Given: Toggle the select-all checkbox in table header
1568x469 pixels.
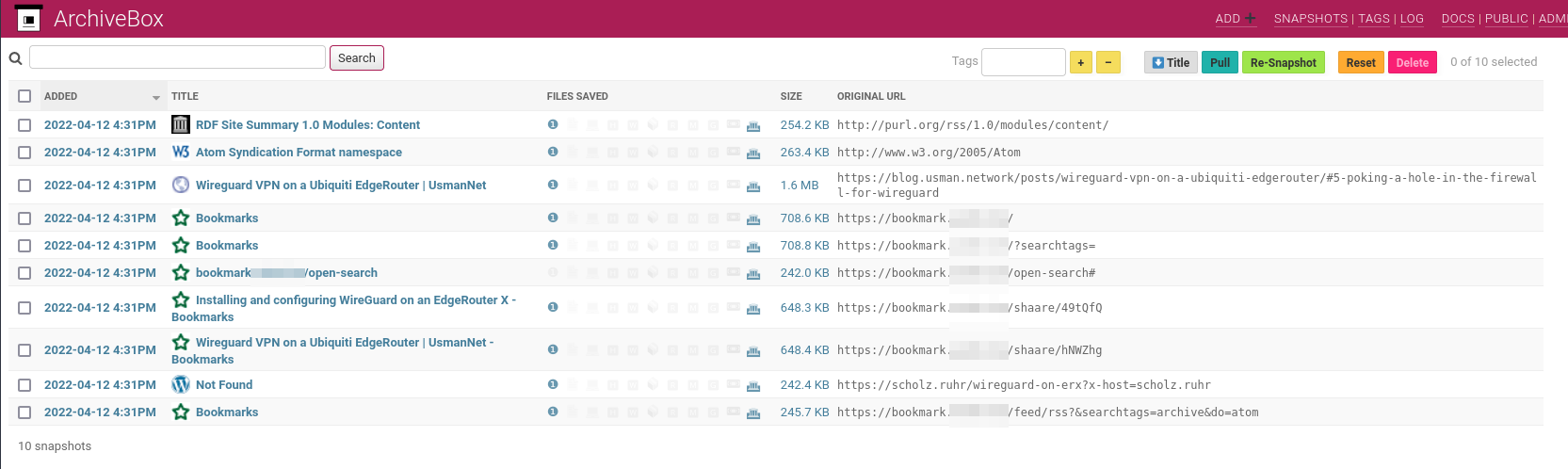Looking at the screenshot, I should (x=24, y=96).
